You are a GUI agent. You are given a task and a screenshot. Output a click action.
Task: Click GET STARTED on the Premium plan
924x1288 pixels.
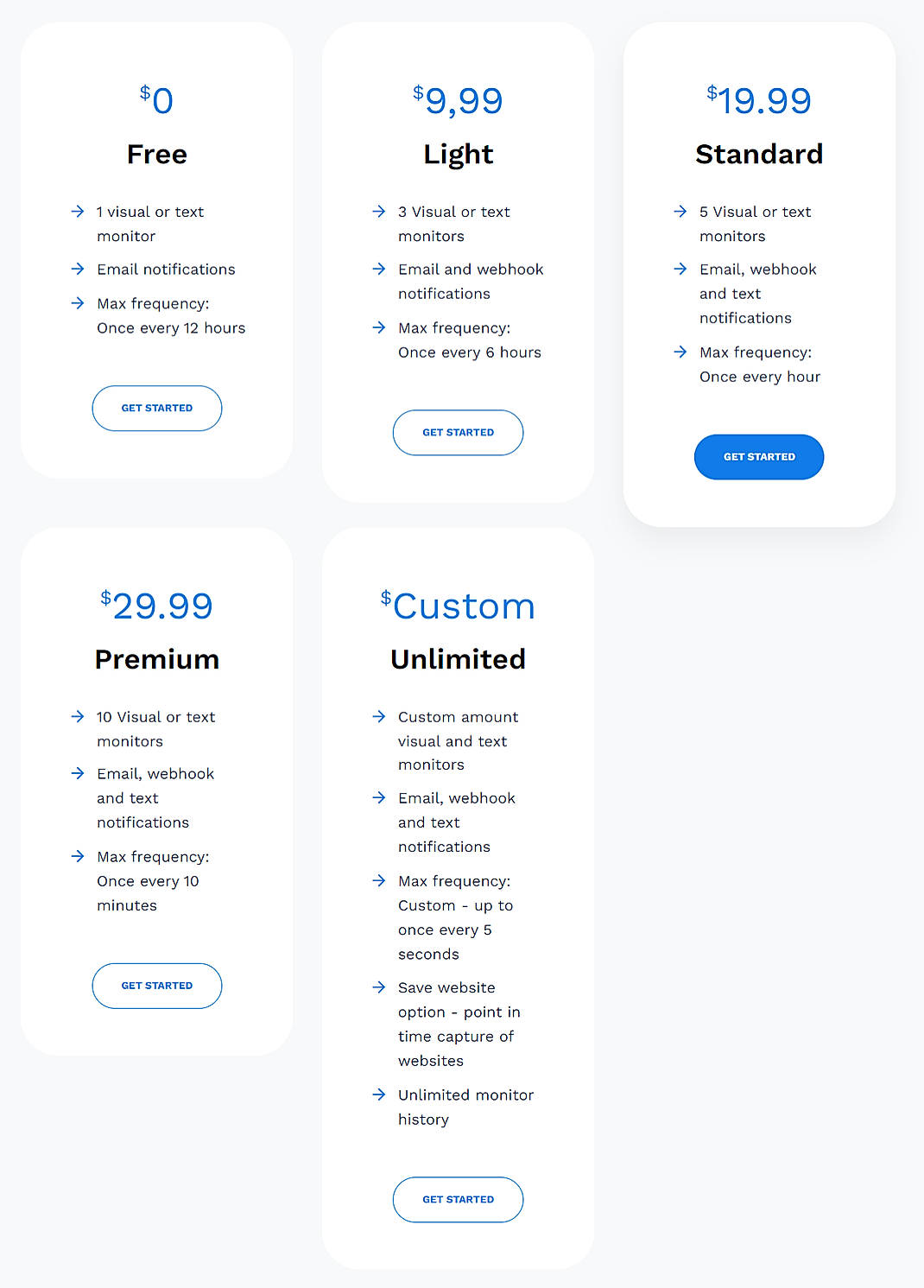tap(156, 985)
